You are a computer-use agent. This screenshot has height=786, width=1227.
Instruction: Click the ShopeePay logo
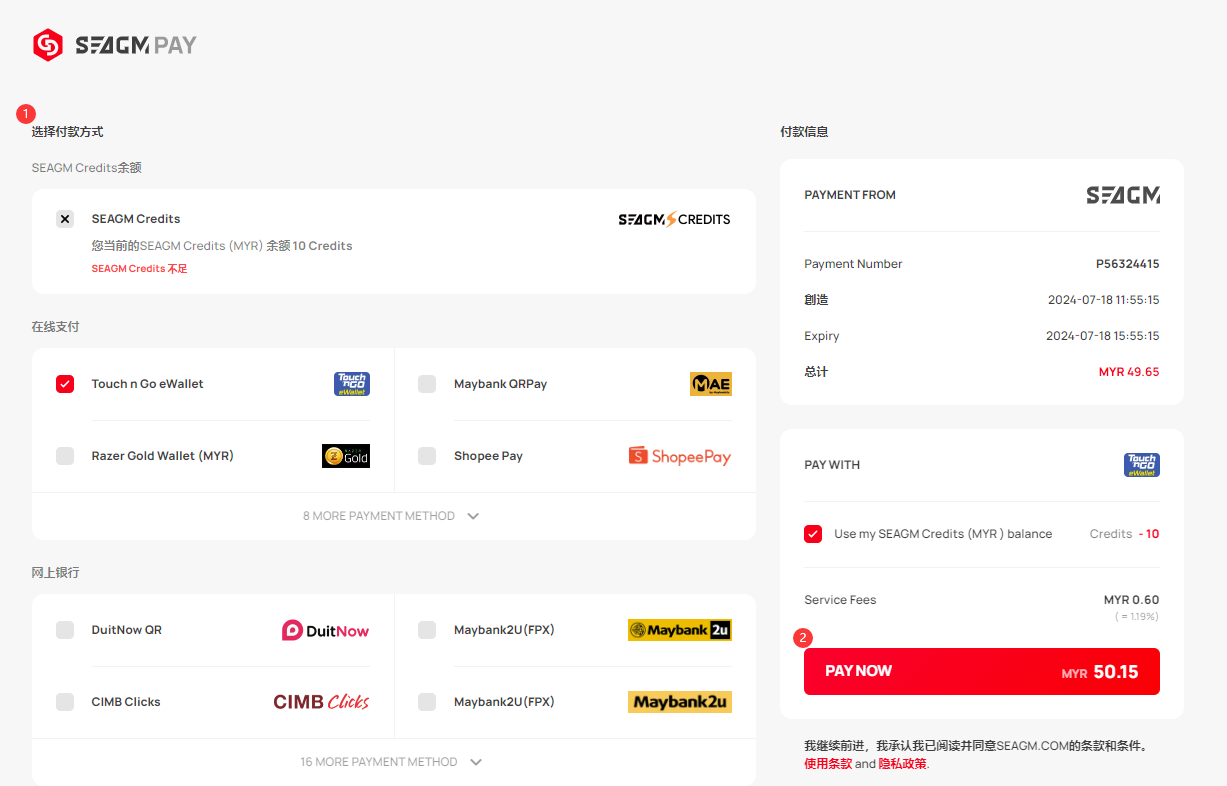[x=680, y=456]
